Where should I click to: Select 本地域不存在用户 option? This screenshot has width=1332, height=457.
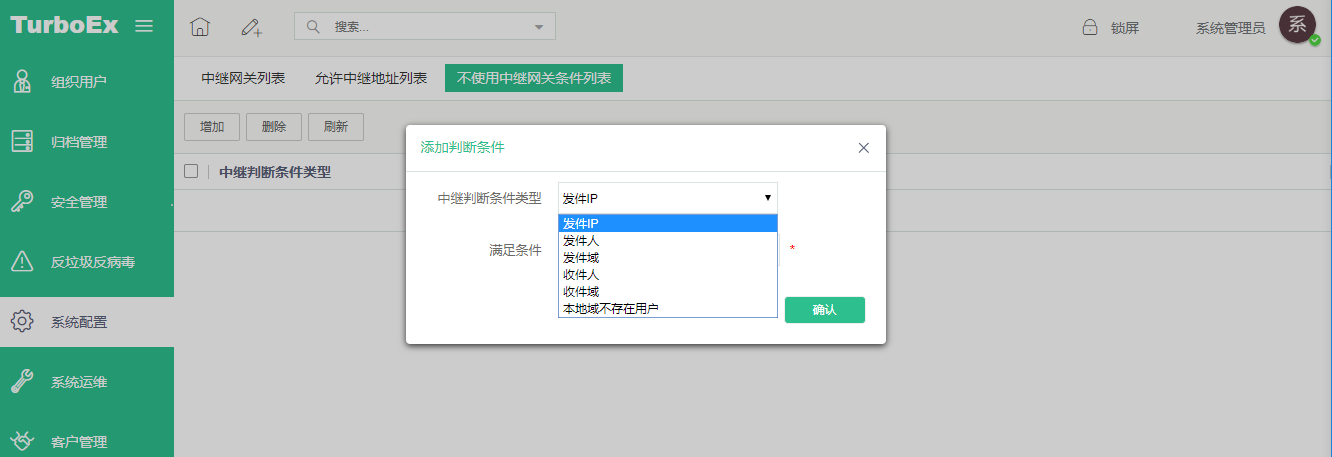click(667, 309)
